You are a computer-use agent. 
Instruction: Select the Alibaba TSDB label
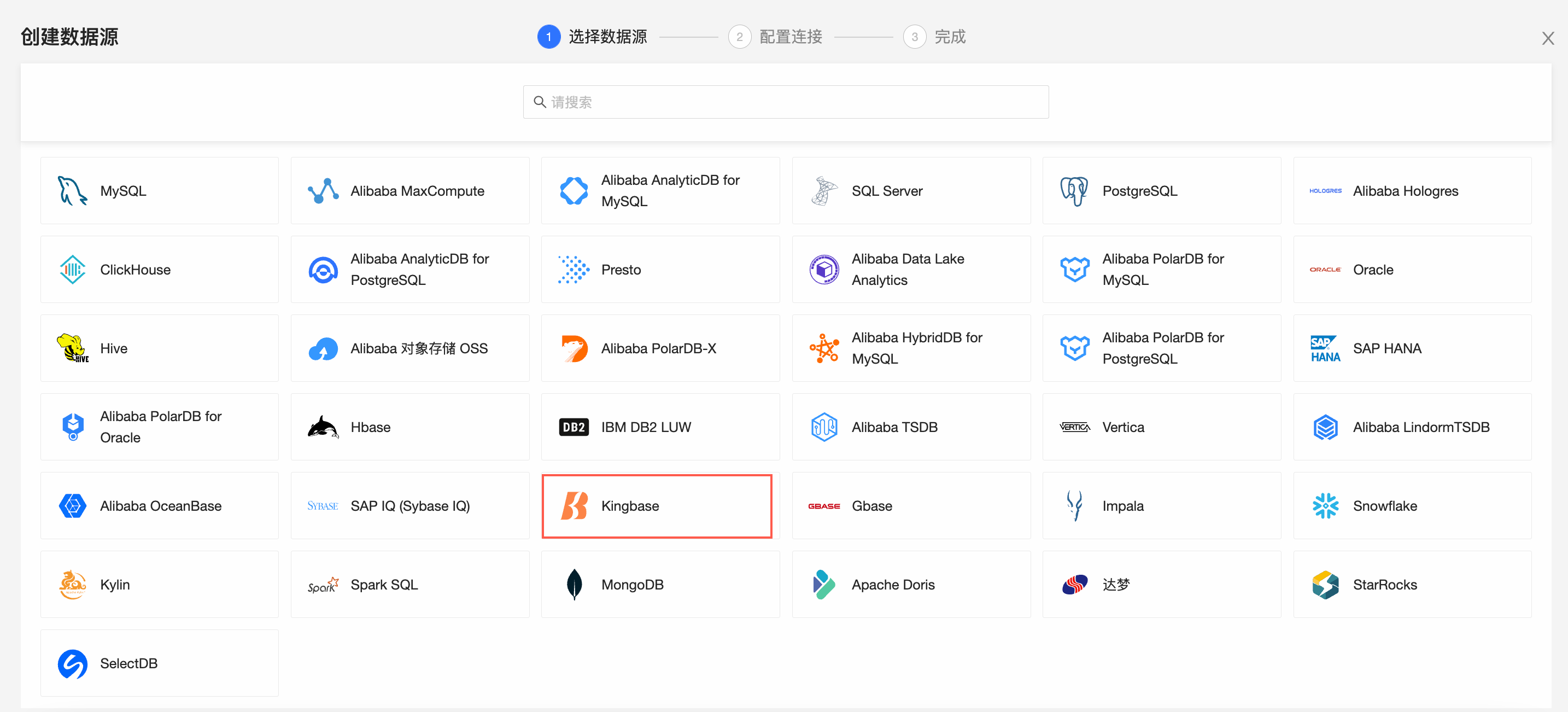[894, 427]
